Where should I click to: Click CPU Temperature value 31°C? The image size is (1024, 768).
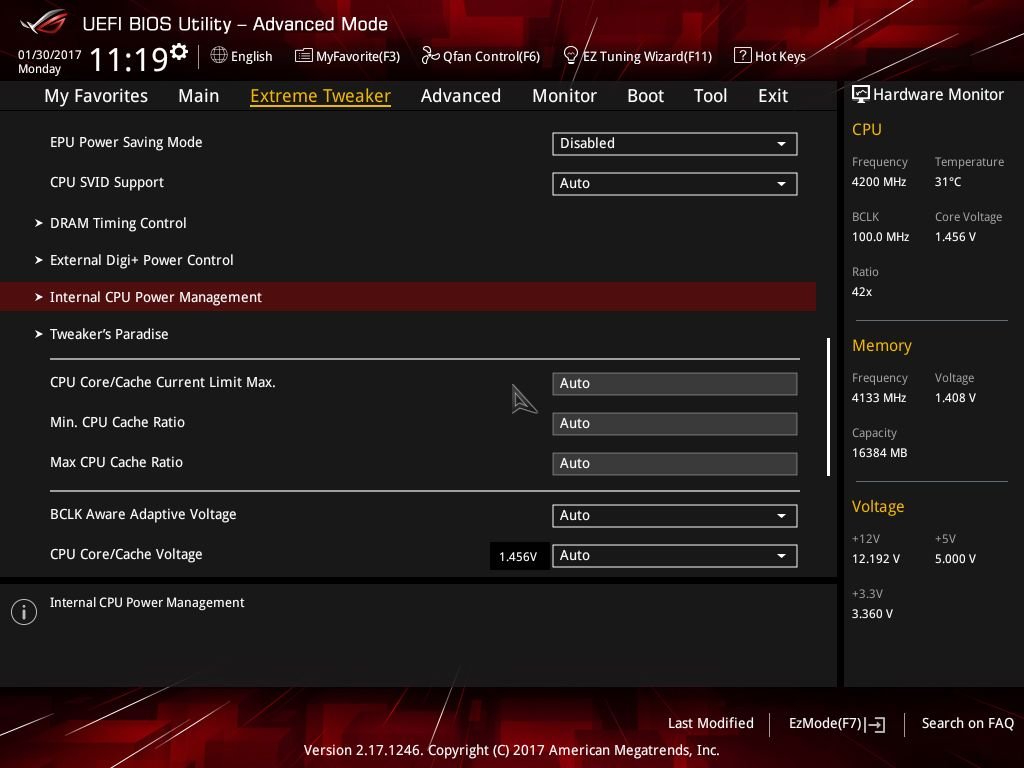point(948,182)
